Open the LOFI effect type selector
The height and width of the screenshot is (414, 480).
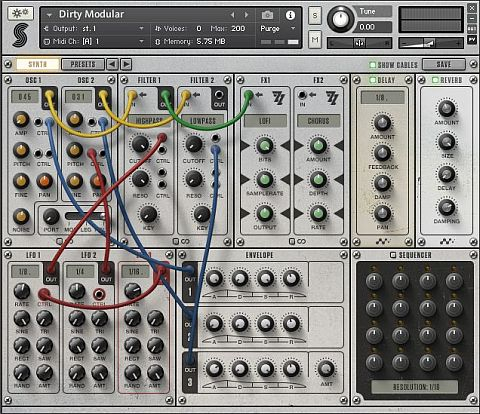click(265, 121)
